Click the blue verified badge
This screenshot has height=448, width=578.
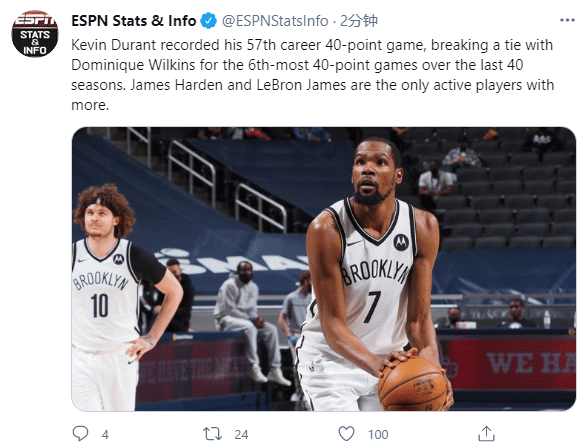point(208,21)
